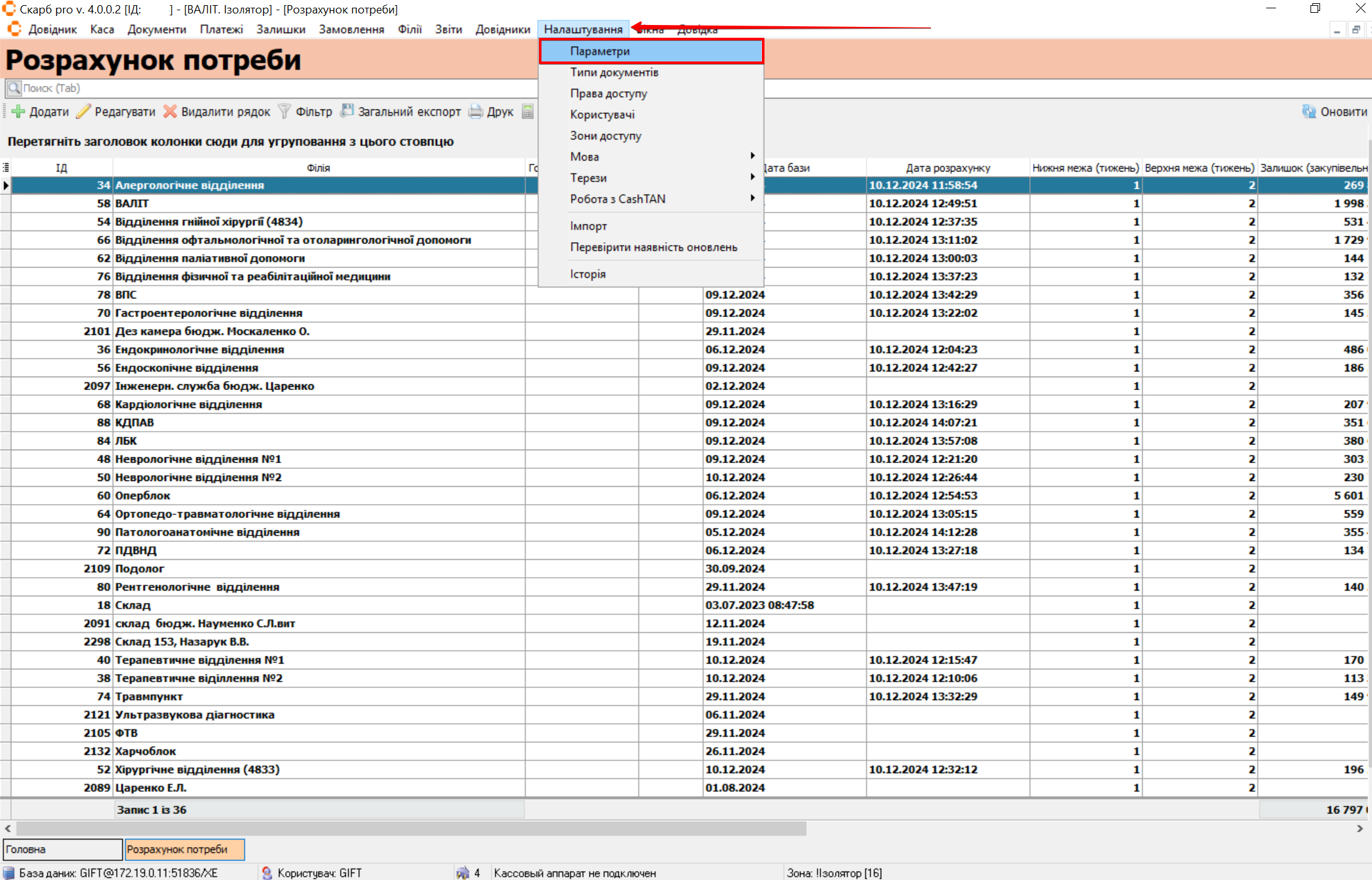Viewport: 1372px width, 880px height.
Task: Click the Оновити refresh icon
Action: pos(1309,111)
